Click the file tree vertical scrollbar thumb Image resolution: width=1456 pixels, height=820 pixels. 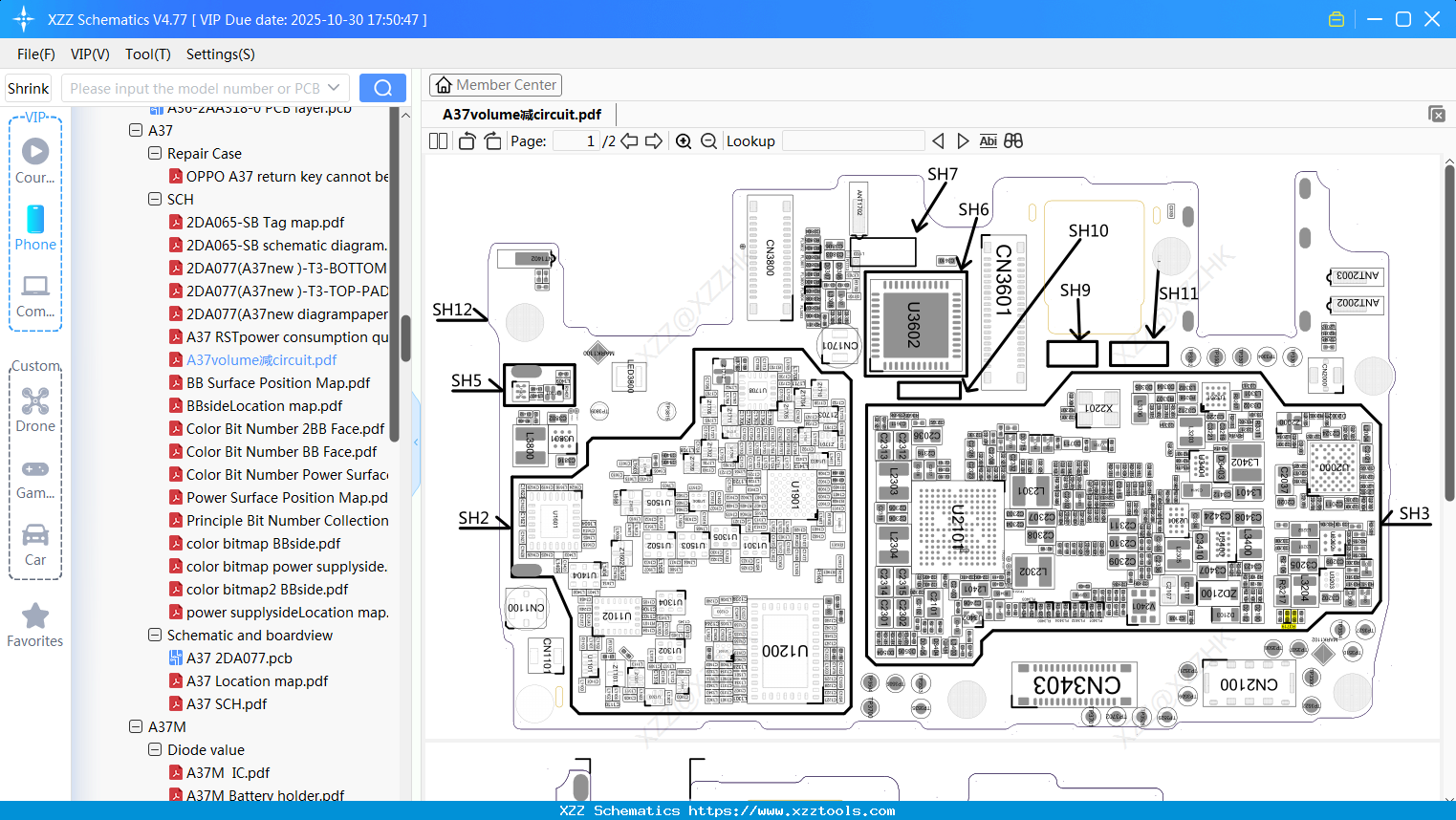[405, 338]
